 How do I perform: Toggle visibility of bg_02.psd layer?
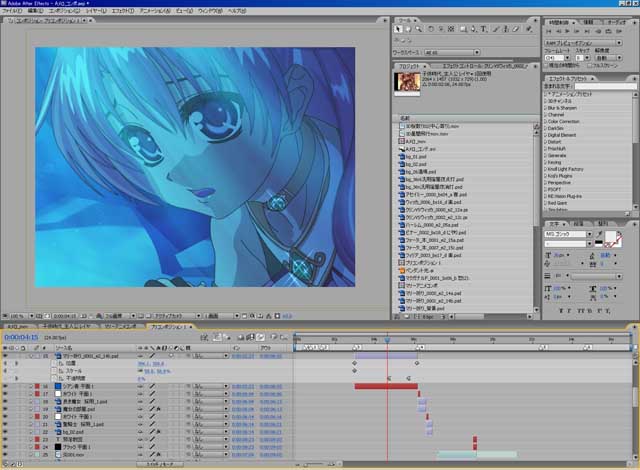5,432
